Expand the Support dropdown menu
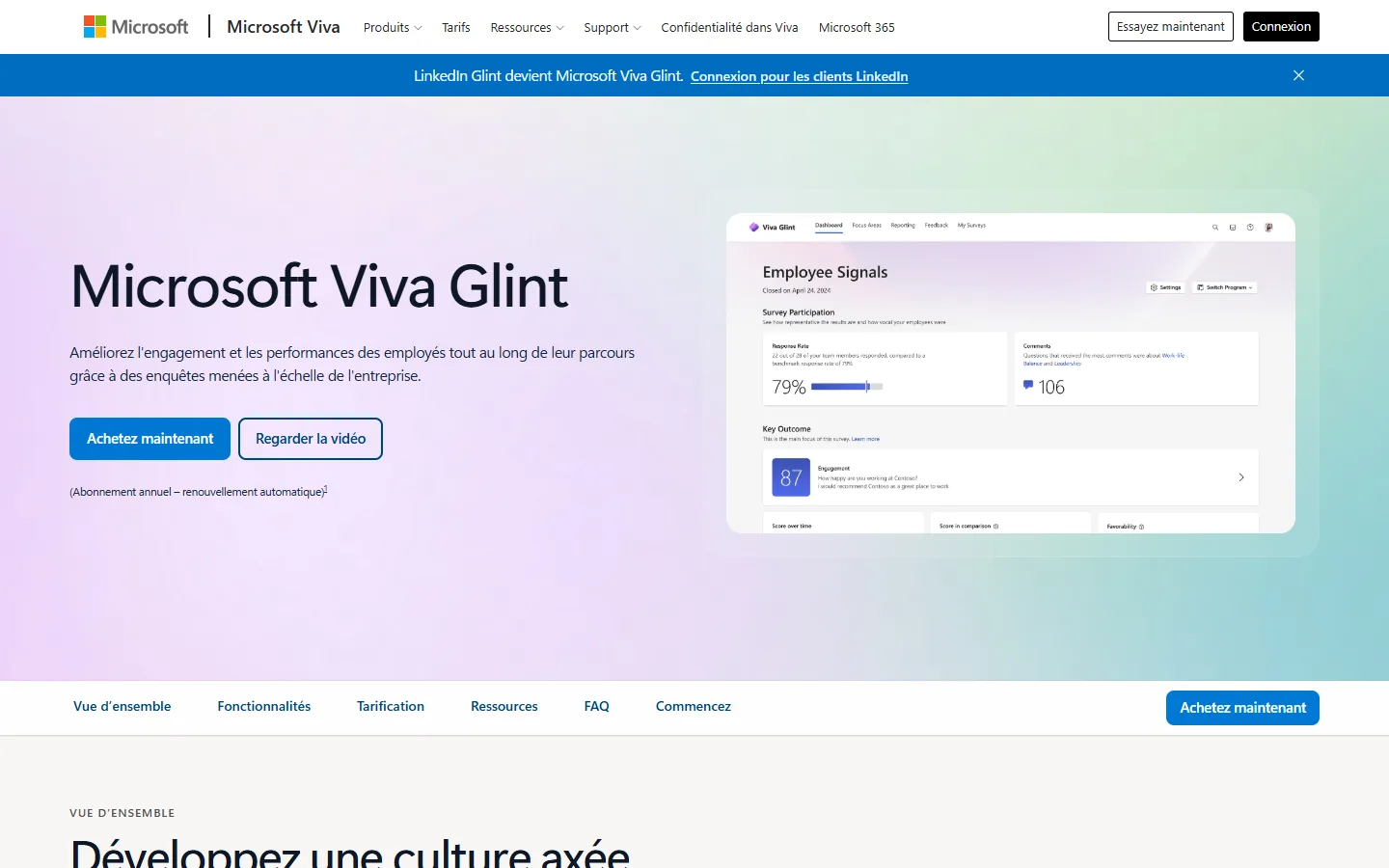The height and width of the screenshot is (868, 1389). point(612,27)
